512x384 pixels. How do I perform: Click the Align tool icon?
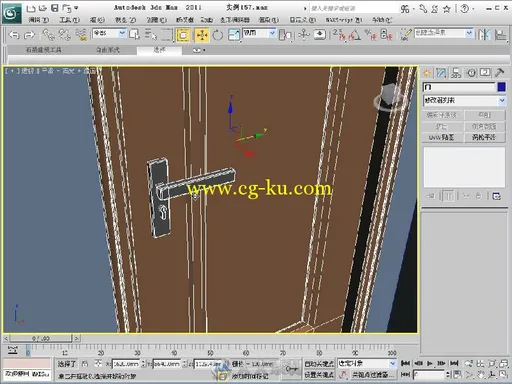(x=501, y=35)
